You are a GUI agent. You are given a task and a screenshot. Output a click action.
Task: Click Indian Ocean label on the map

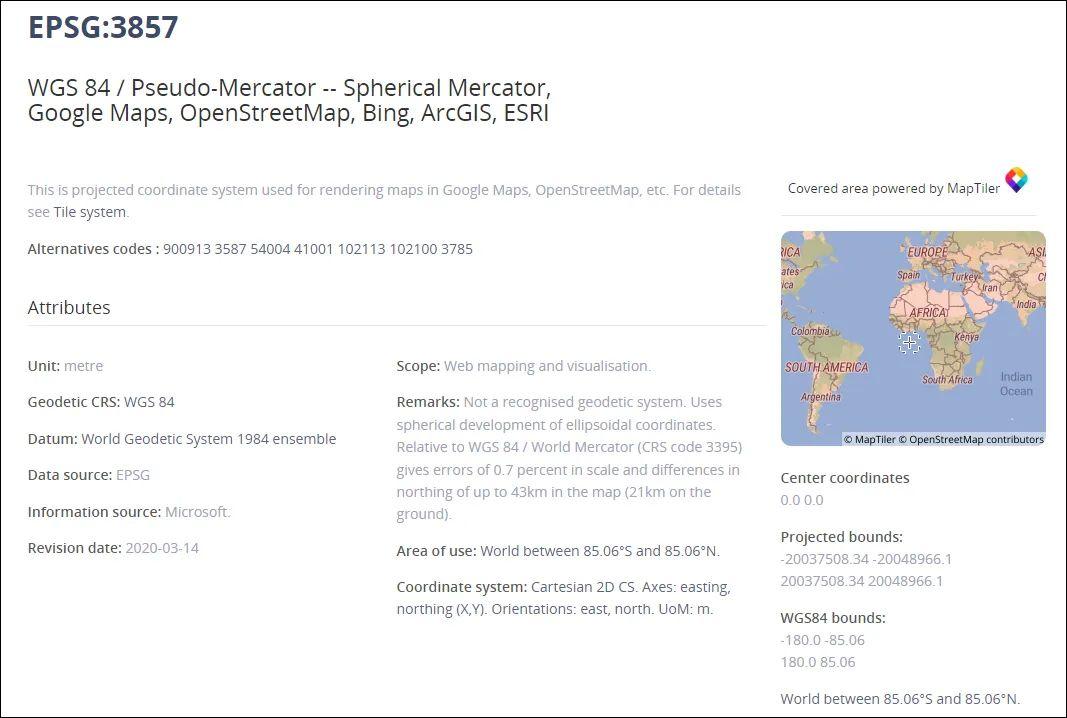1016,384
